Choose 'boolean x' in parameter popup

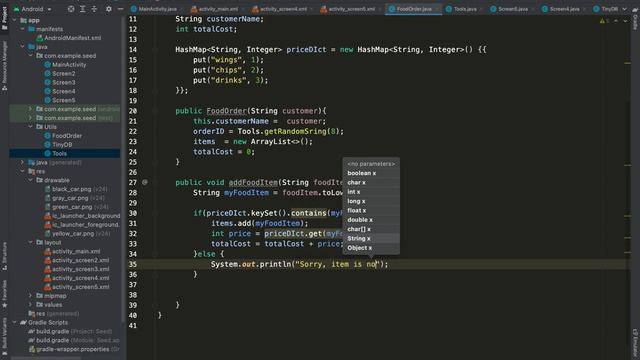[371, 173]
